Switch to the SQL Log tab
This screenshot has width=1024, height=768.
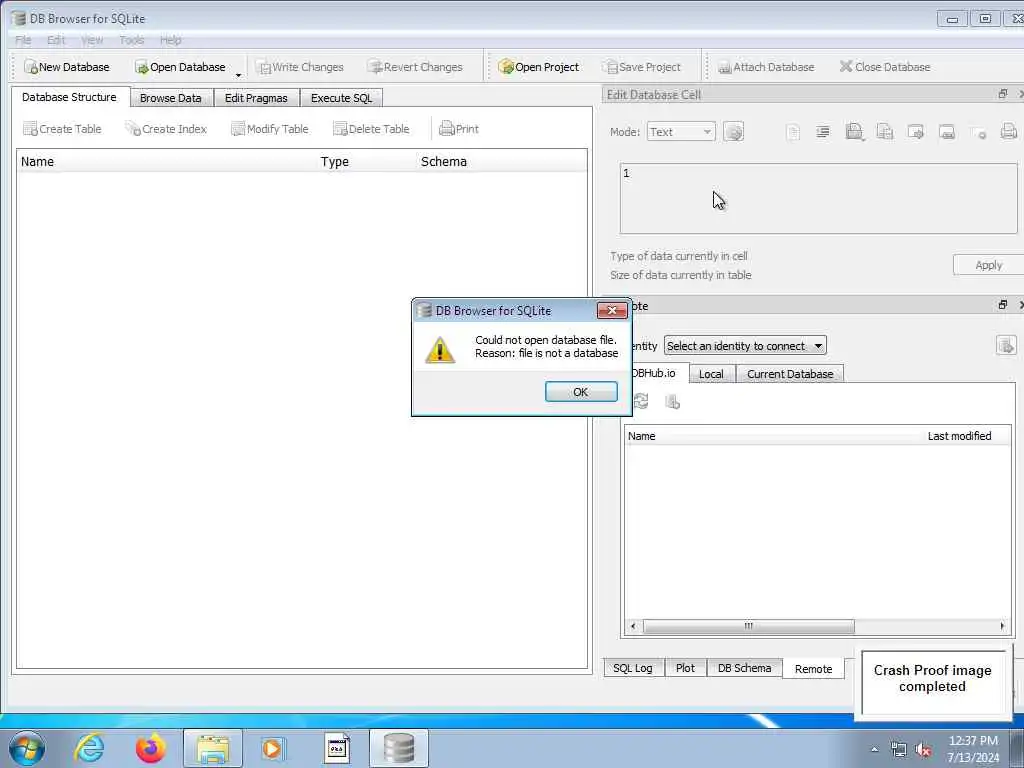coord(633,668)
